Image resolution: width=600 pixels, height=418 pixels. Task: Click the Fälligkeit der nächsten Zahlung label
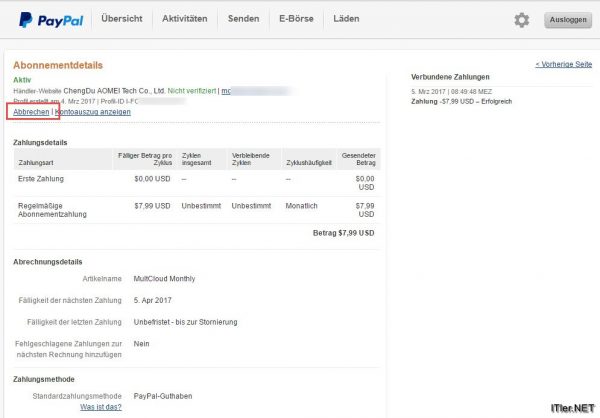(70, 300)
